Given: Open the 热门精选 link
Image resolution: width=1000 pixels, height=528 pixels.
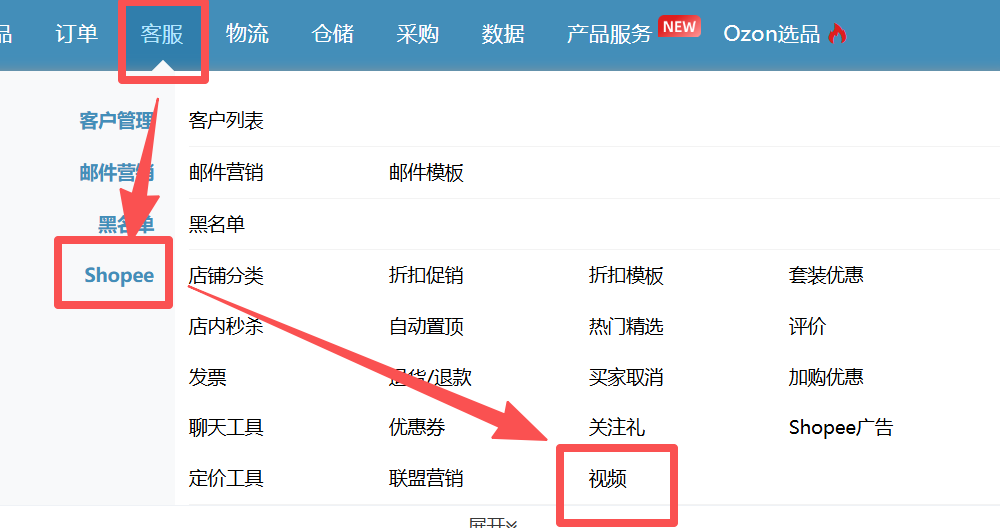Looking at the screenshot, I should pyautogui.click(x=626, y=326).
